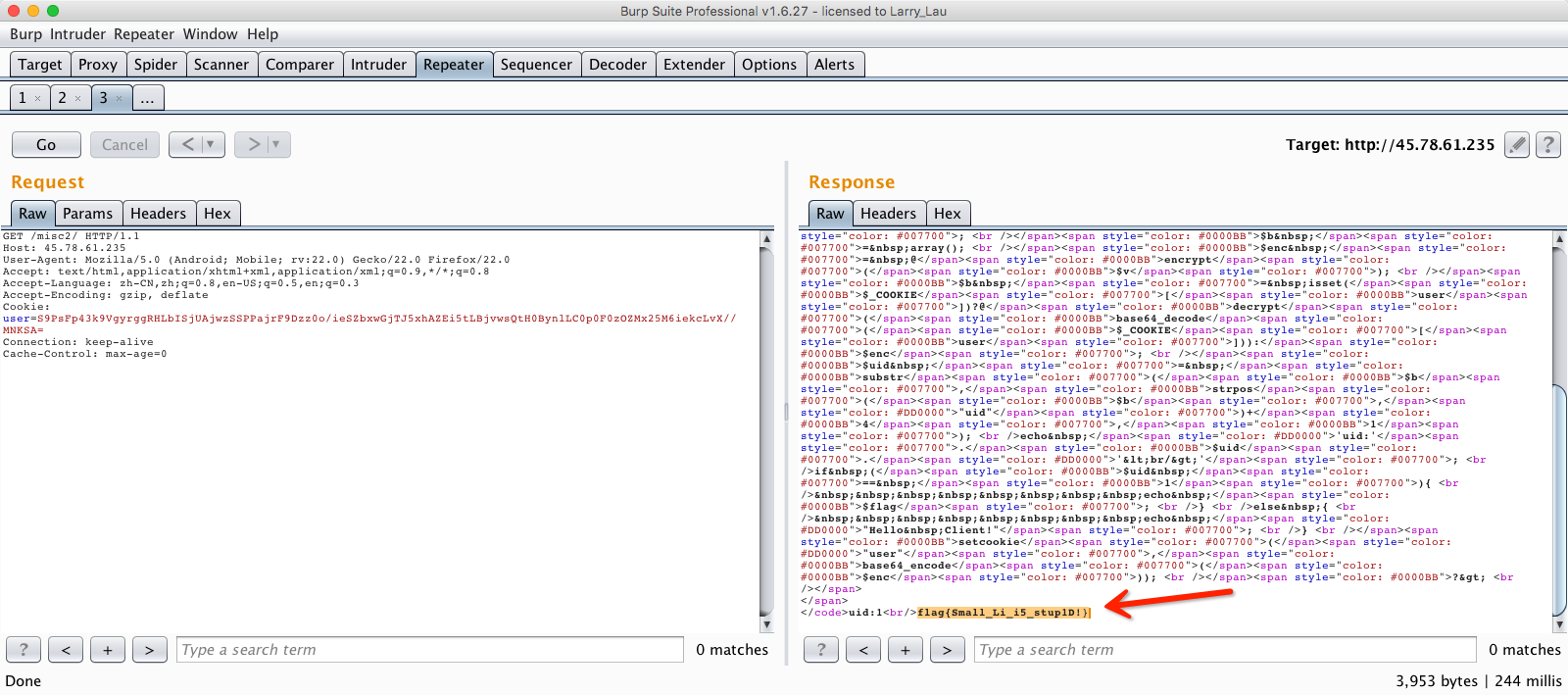
Task: Go to next match in response search
Action: [x=947, y=649]
